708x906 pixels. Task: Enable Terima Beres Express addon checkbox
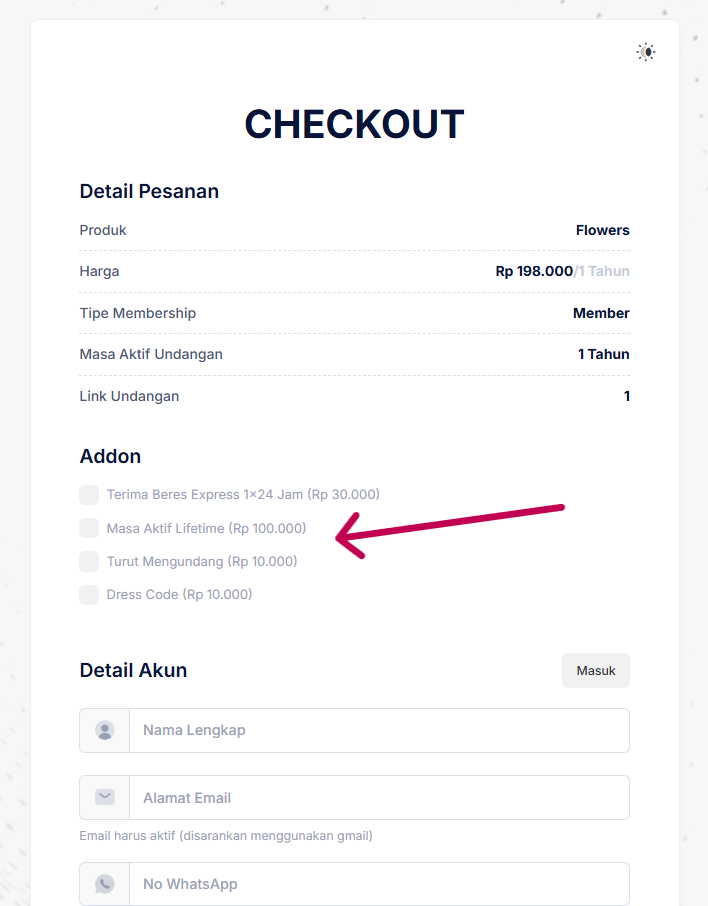pyautogui.click(x=89, y=495)
